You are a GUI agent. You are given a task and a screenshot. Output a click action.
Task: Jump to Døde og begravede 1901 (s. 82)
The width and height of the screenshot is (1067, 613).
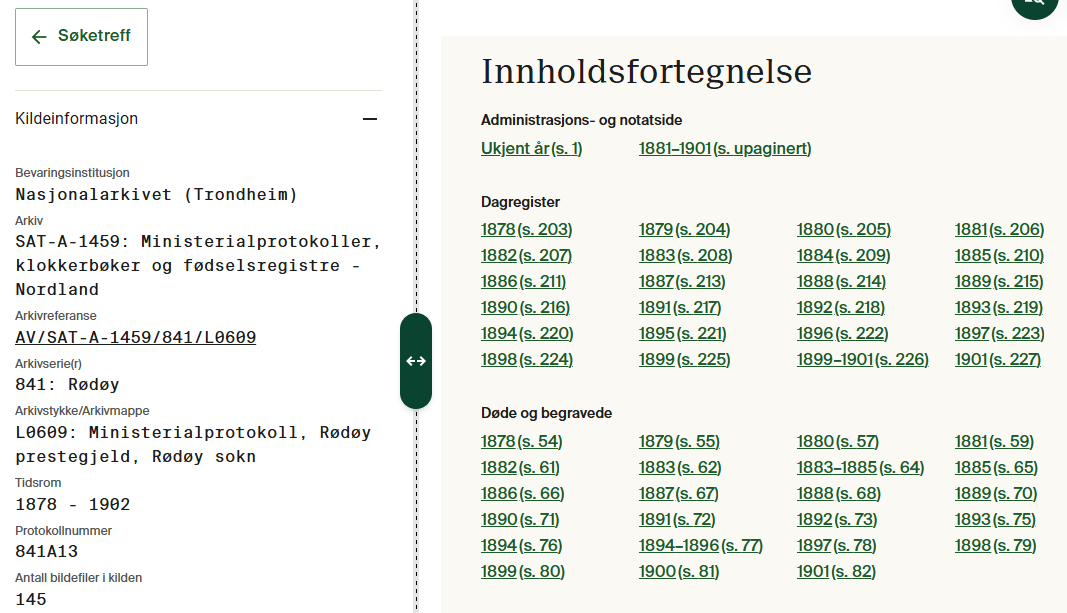click(x=835, y=572)
